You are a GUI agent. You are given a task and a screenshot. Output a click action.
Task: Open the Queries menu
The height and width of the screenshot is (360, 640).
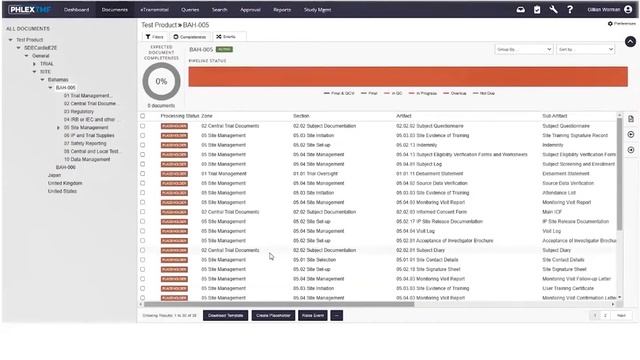[x=190, y=9]
